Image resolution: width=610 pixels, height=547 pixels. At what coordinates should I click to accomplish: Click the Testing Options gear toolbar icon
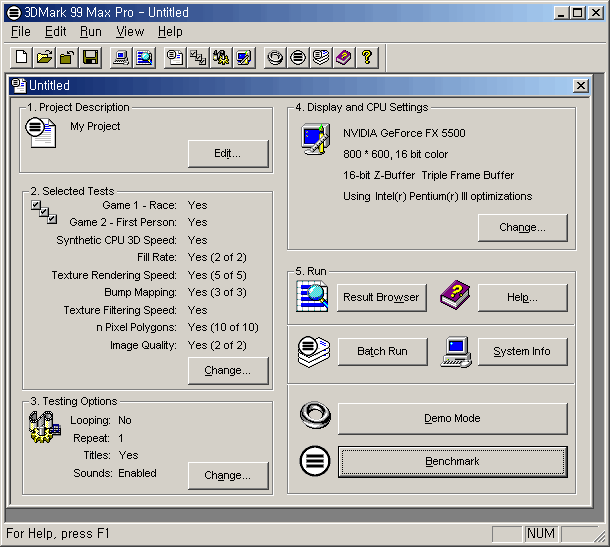[221, 58]
